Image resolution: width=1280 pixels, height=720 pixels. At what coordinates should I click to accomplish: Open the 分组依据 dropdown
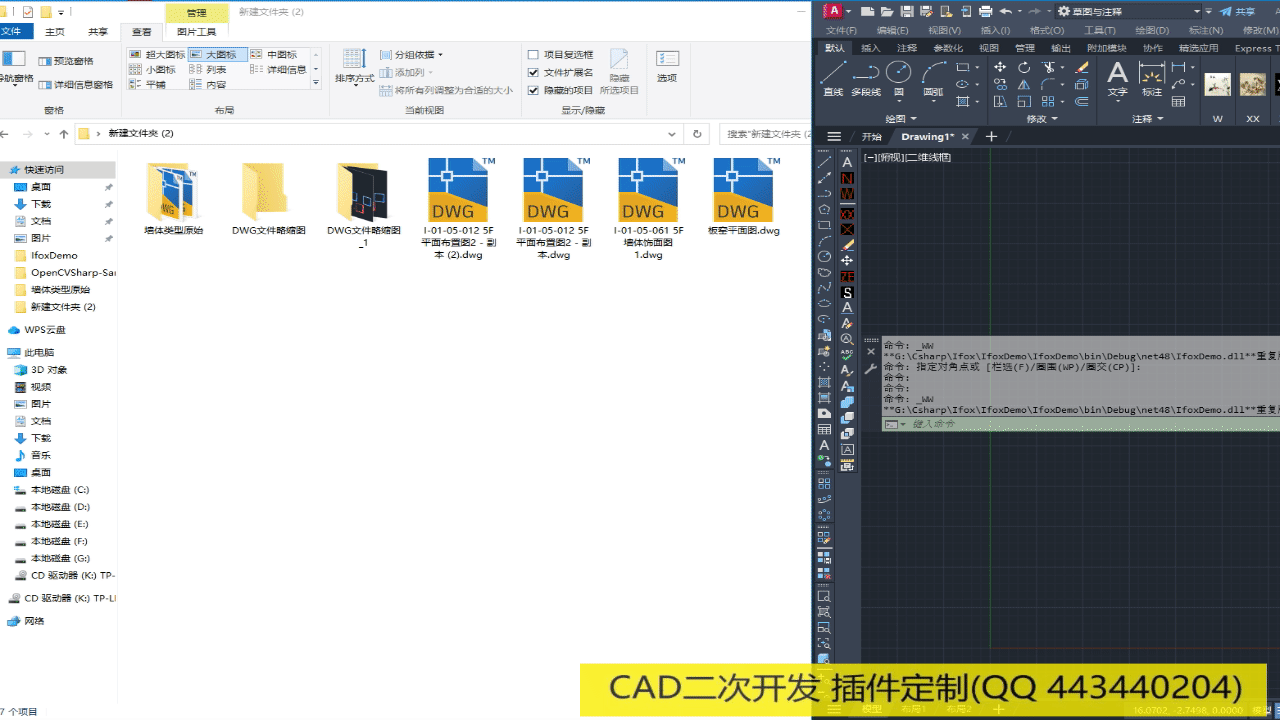tap(411, 55)
